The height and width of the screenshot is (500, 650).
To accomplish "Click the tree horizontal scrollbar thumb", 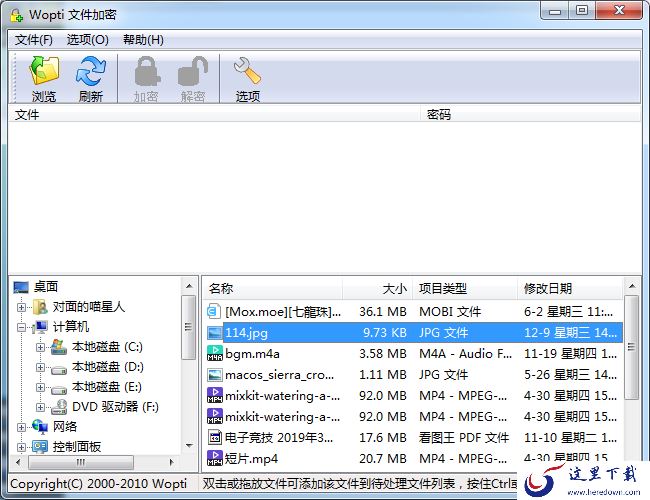I will [81, 462].
